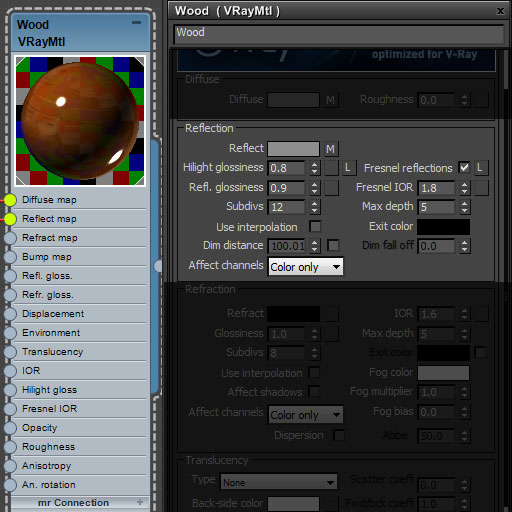Collapse the Wood node with minus icon
This screenshot has height=512, width=512.
(136, 23)
